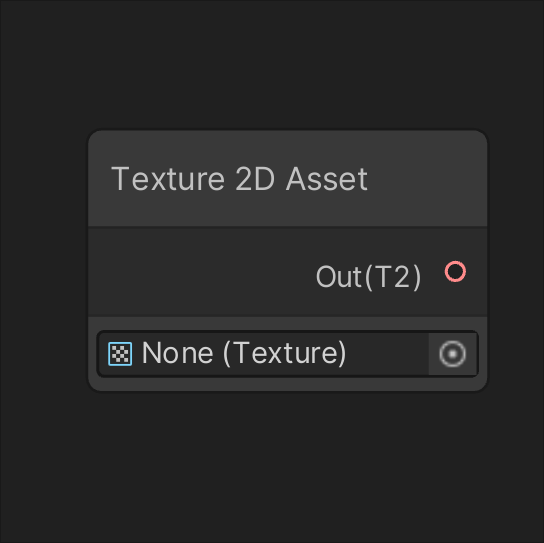The width and height of the screenshot is (544, 543).
Task: Select the Texture 2D Asset node title
Action: click(x=239, y=179)
